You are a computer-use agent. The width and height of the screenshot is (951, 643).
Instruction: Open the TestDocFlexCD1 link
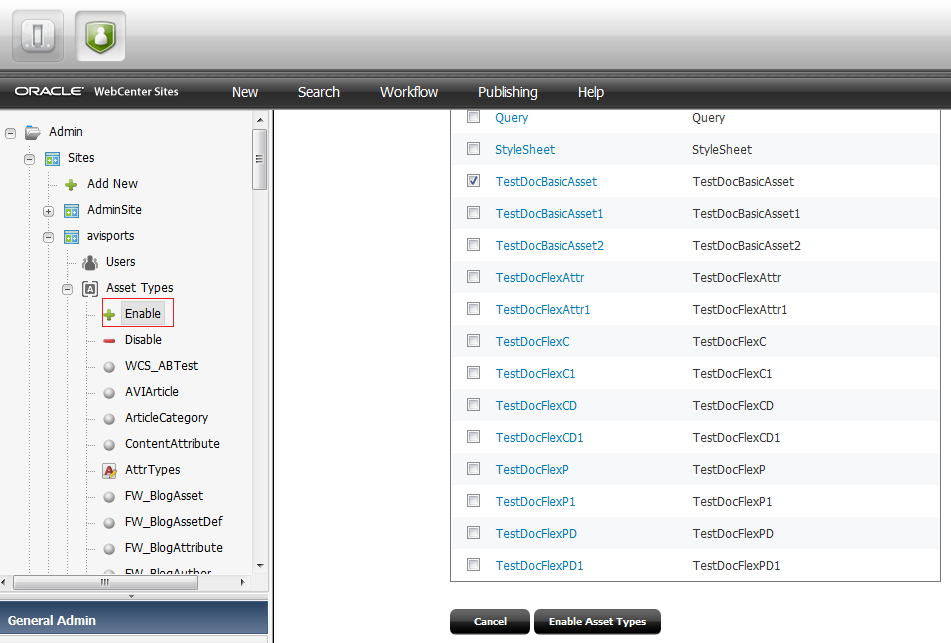[x=539, y=437]
